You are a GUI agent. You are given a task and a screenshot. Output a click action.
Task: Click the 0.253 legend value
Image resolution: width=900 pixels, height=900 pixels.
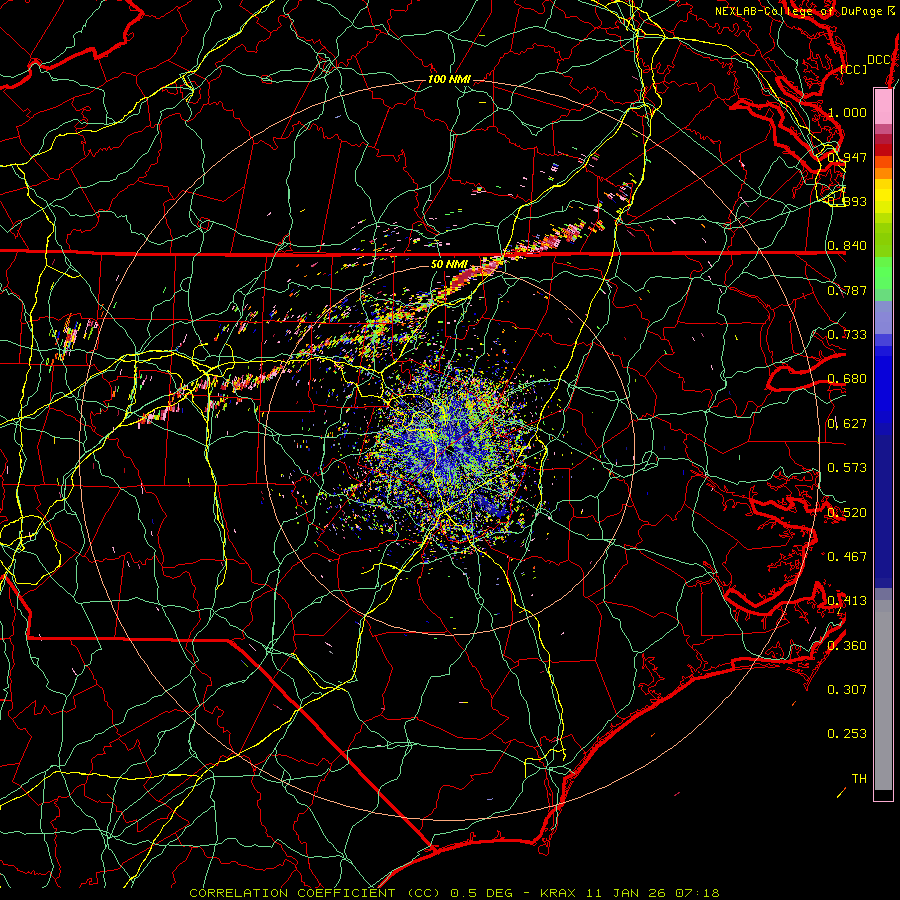click(847, 734)
